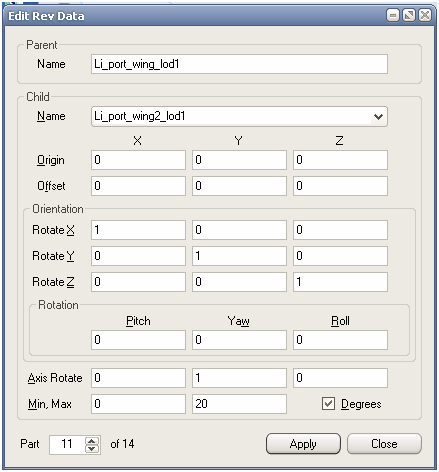Click the Close button

point(384,444)
